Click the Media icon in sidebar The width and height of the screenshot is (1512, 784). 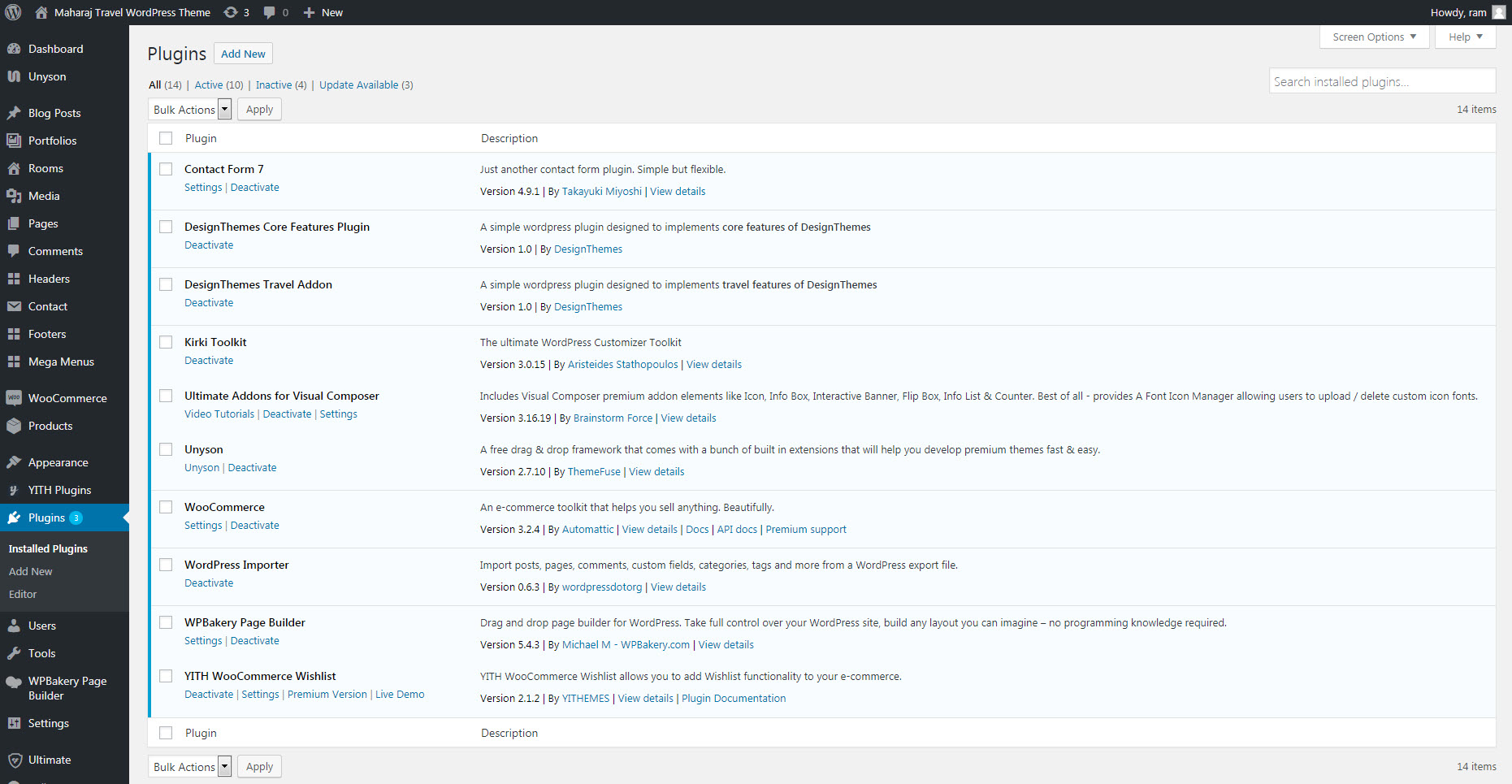tap(14, 196)
